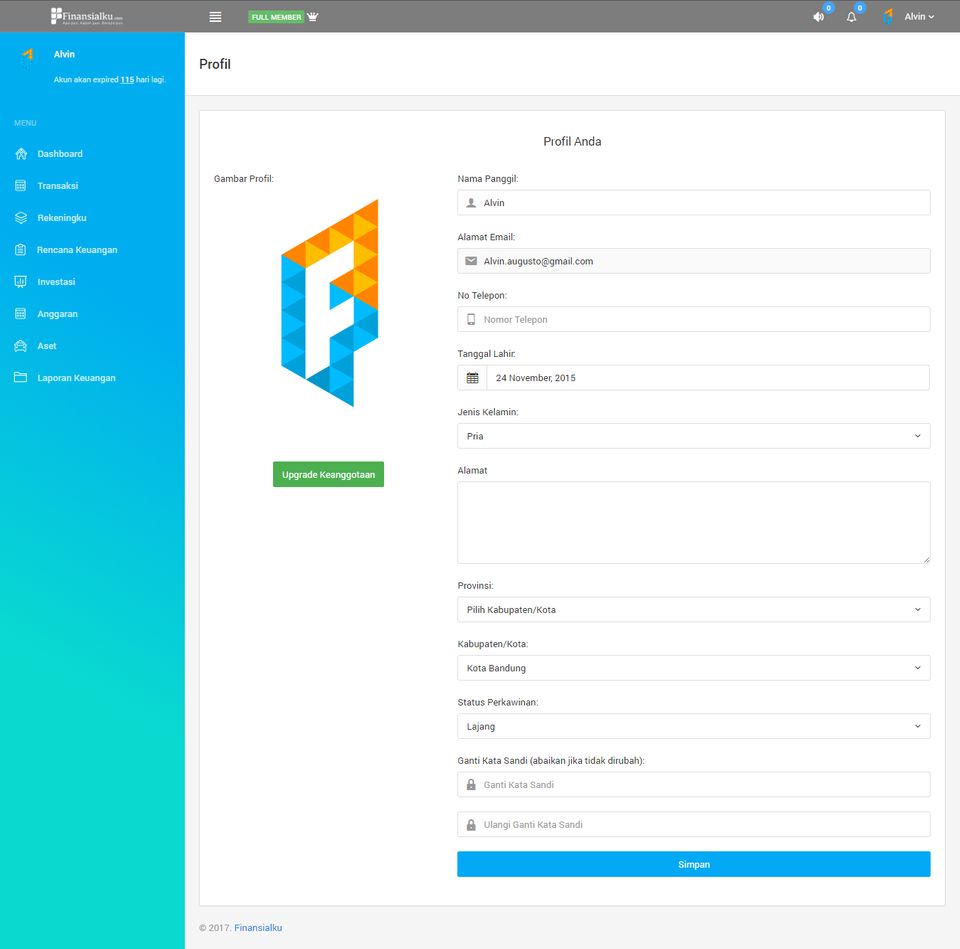Click the Alamat text area
This screenshot has height=949, width=960.
point(694,522)
